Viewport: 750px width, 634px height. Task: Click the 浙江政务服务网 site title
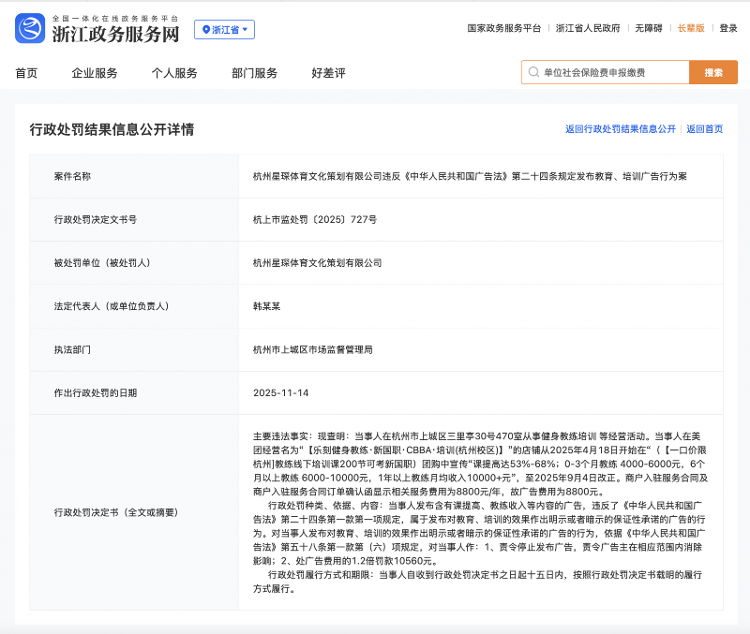(115, 34)
